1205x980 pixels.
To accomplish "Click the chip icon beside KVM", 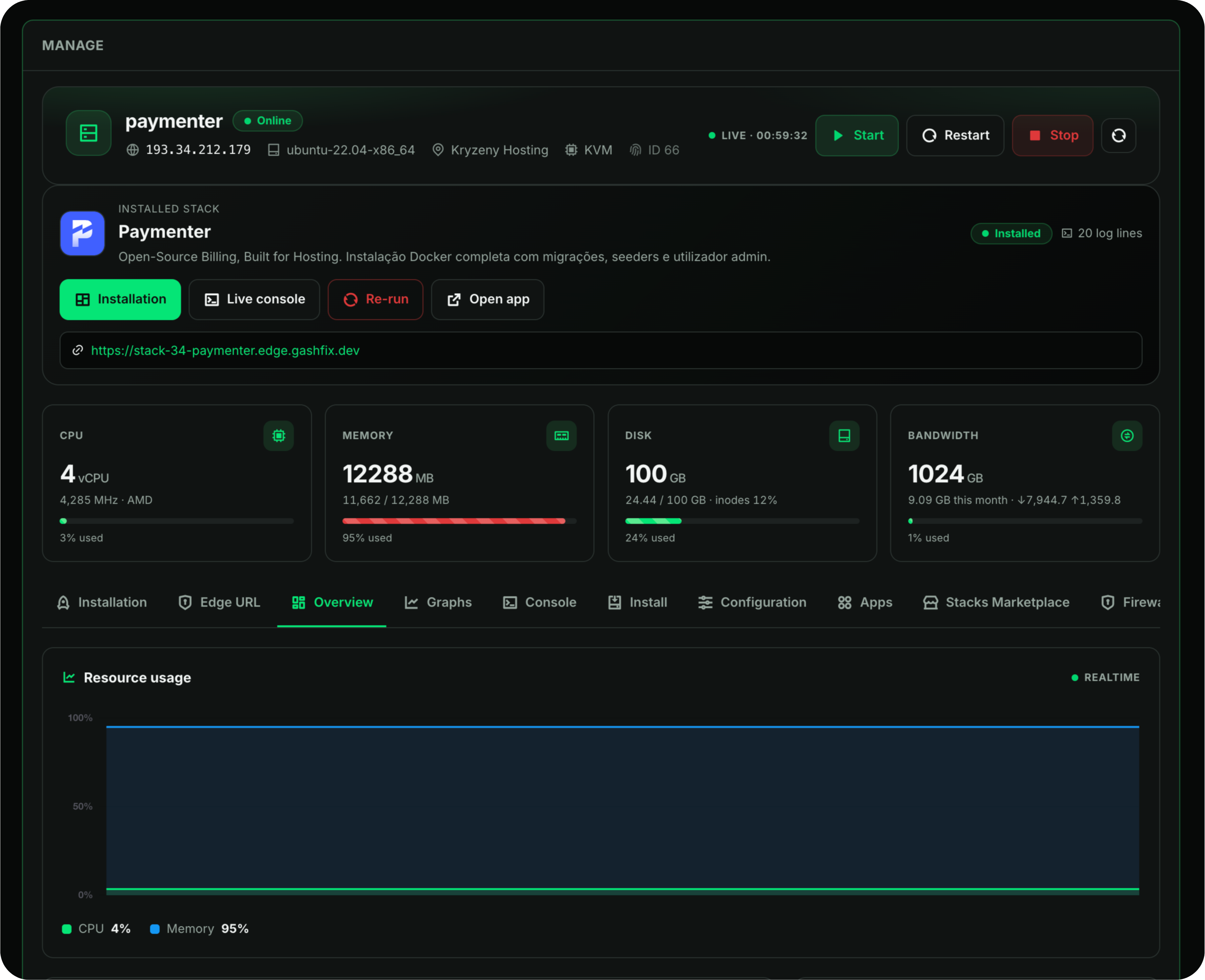I will coord(571,150).
